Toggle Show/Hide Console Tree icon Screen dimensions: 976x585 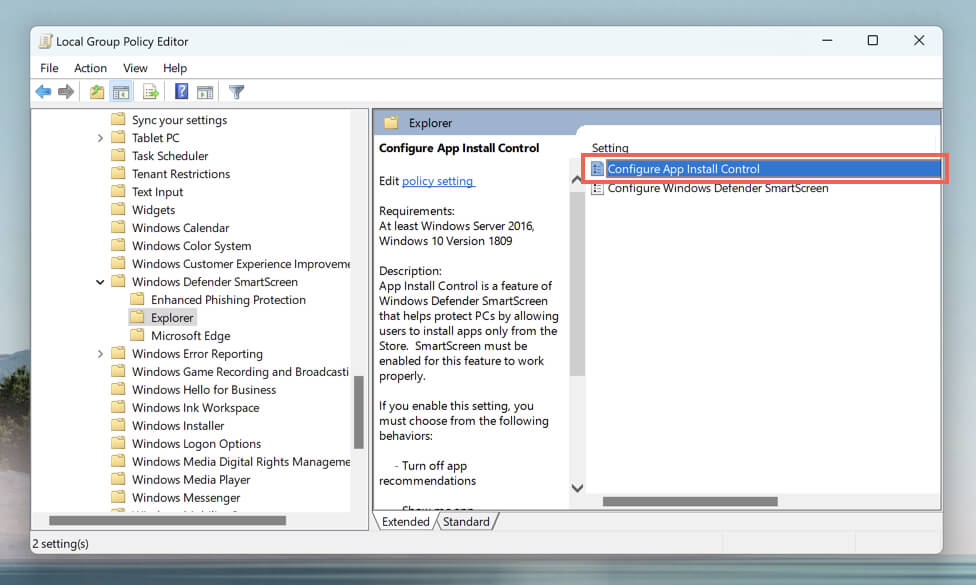121,92
